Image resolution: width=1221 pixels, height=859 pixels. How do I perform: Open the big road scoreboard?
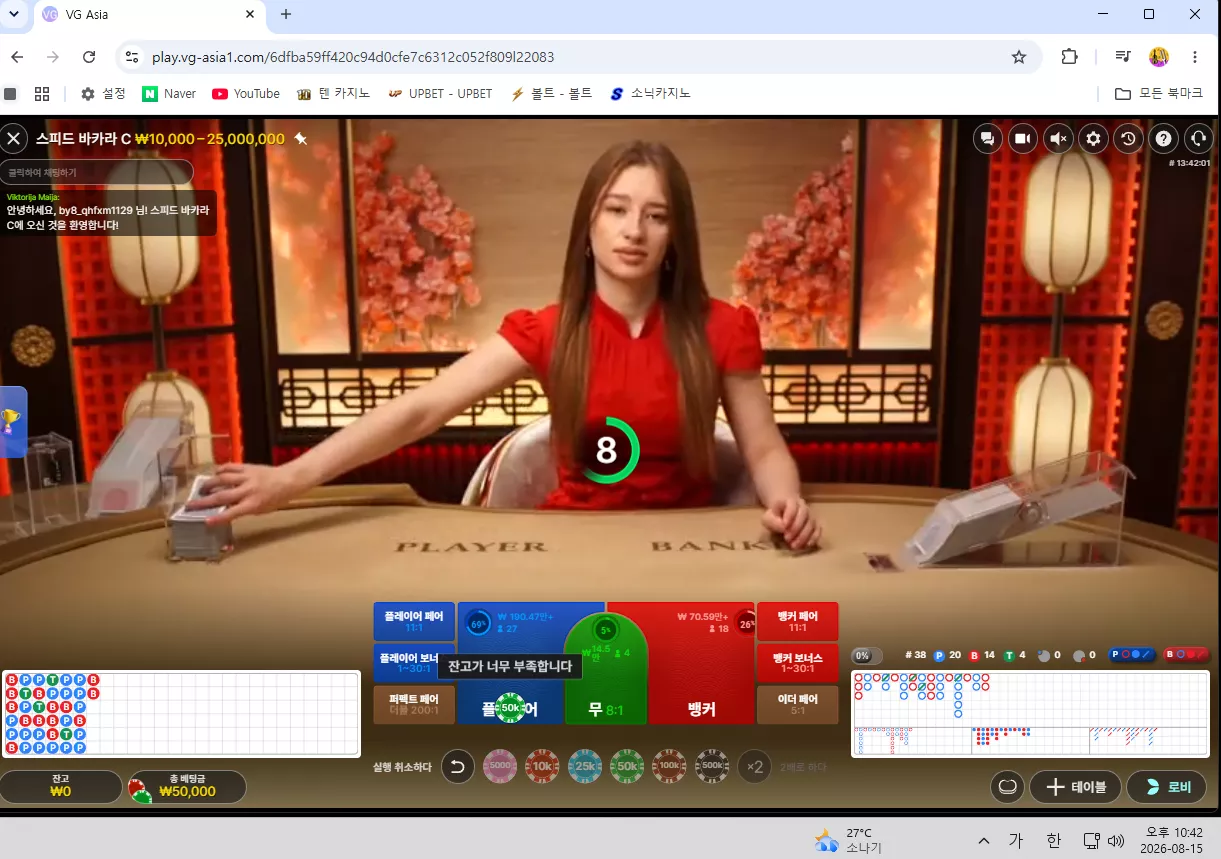coord(1030,697)
